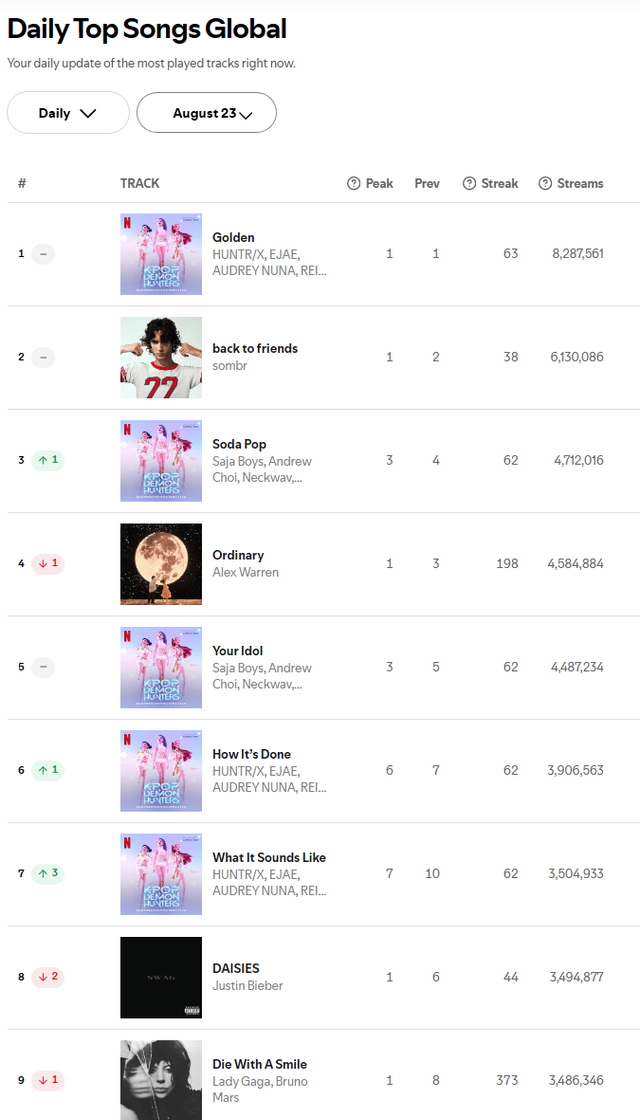
Task: Click the green rank-up indicator beside Soda Pop
Action: pyautogui.click(x=47, y=460)
